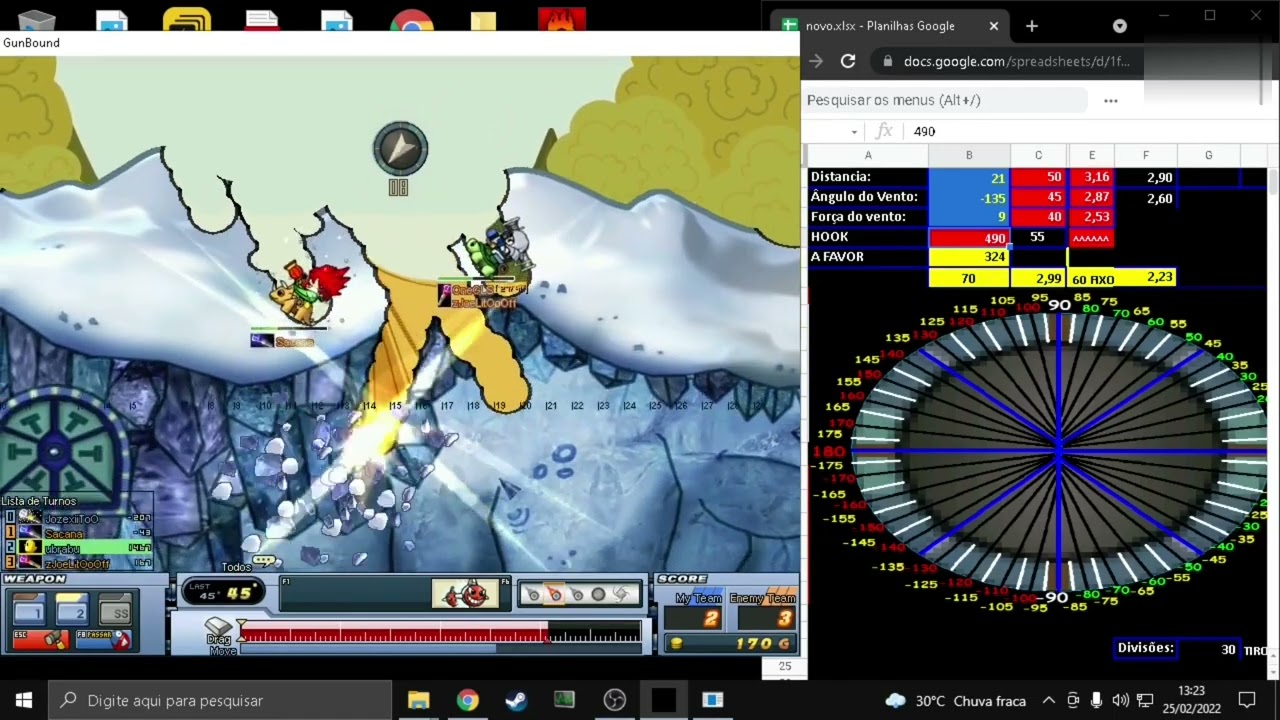The width and height of the screenshot is (1280, 720).
Task: Click the docs.google.com address bar
Action: [1017, 61]
